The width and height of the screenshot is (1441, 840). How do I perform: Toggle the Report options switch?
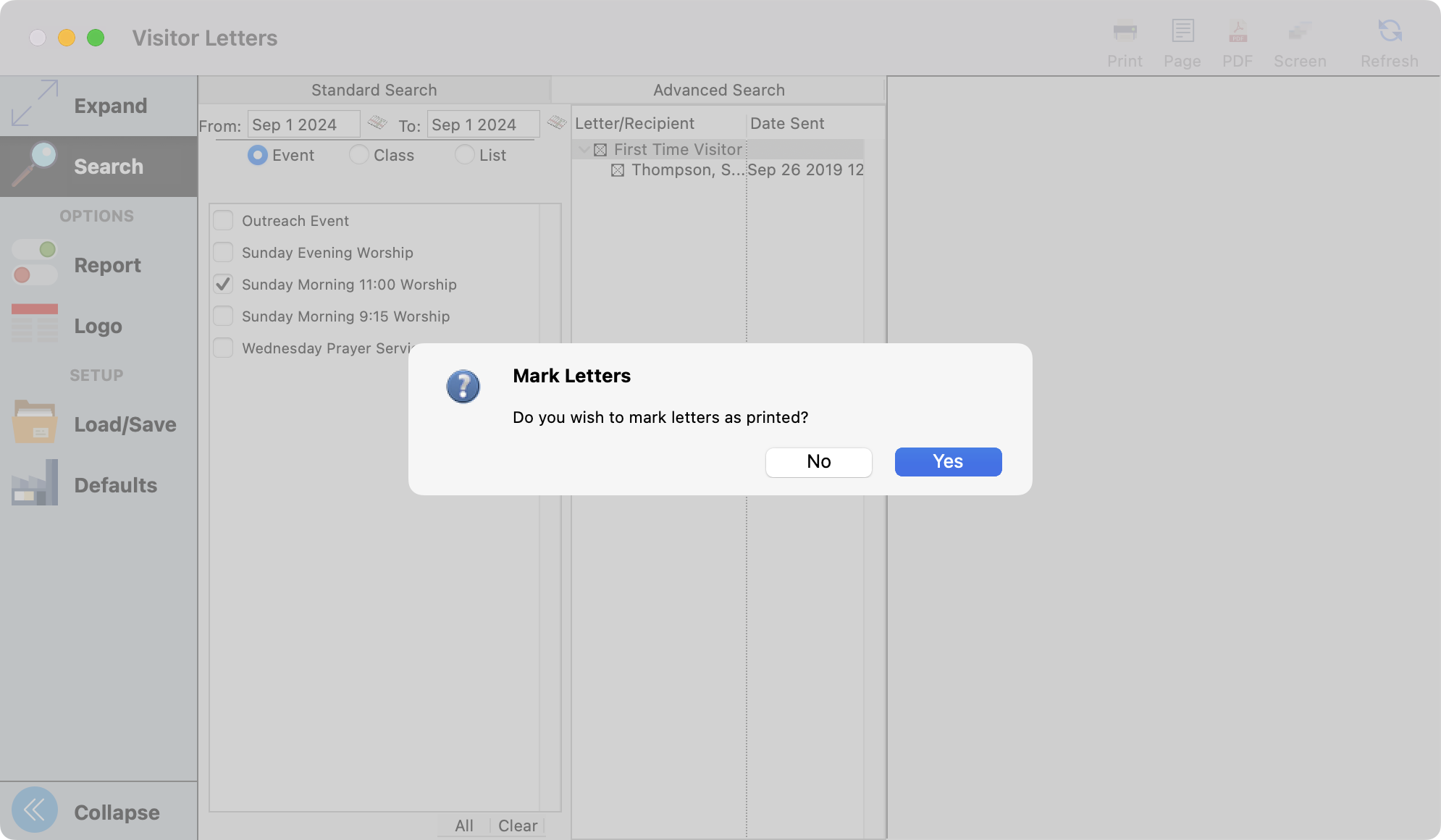[x=35, y=263]
